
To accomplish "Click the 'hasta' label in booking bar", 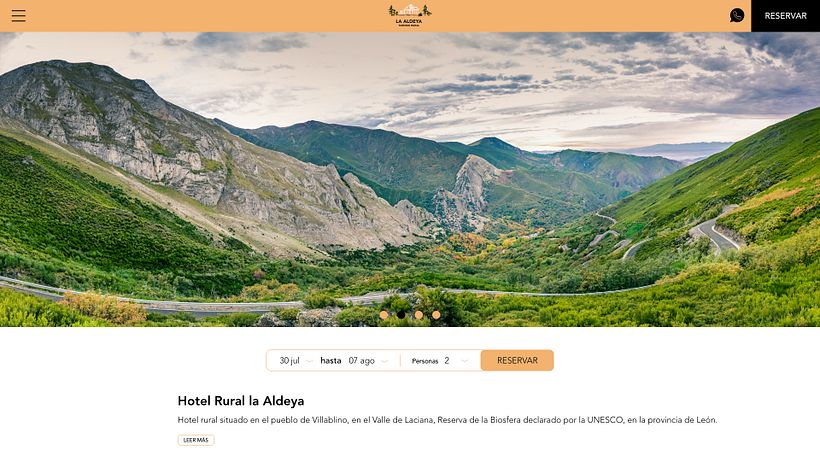I will tap(331, 361).
